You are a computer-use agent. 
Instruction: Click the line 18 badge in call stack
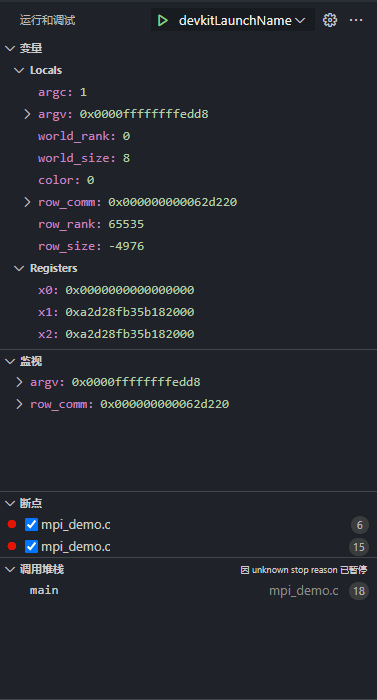359,591
